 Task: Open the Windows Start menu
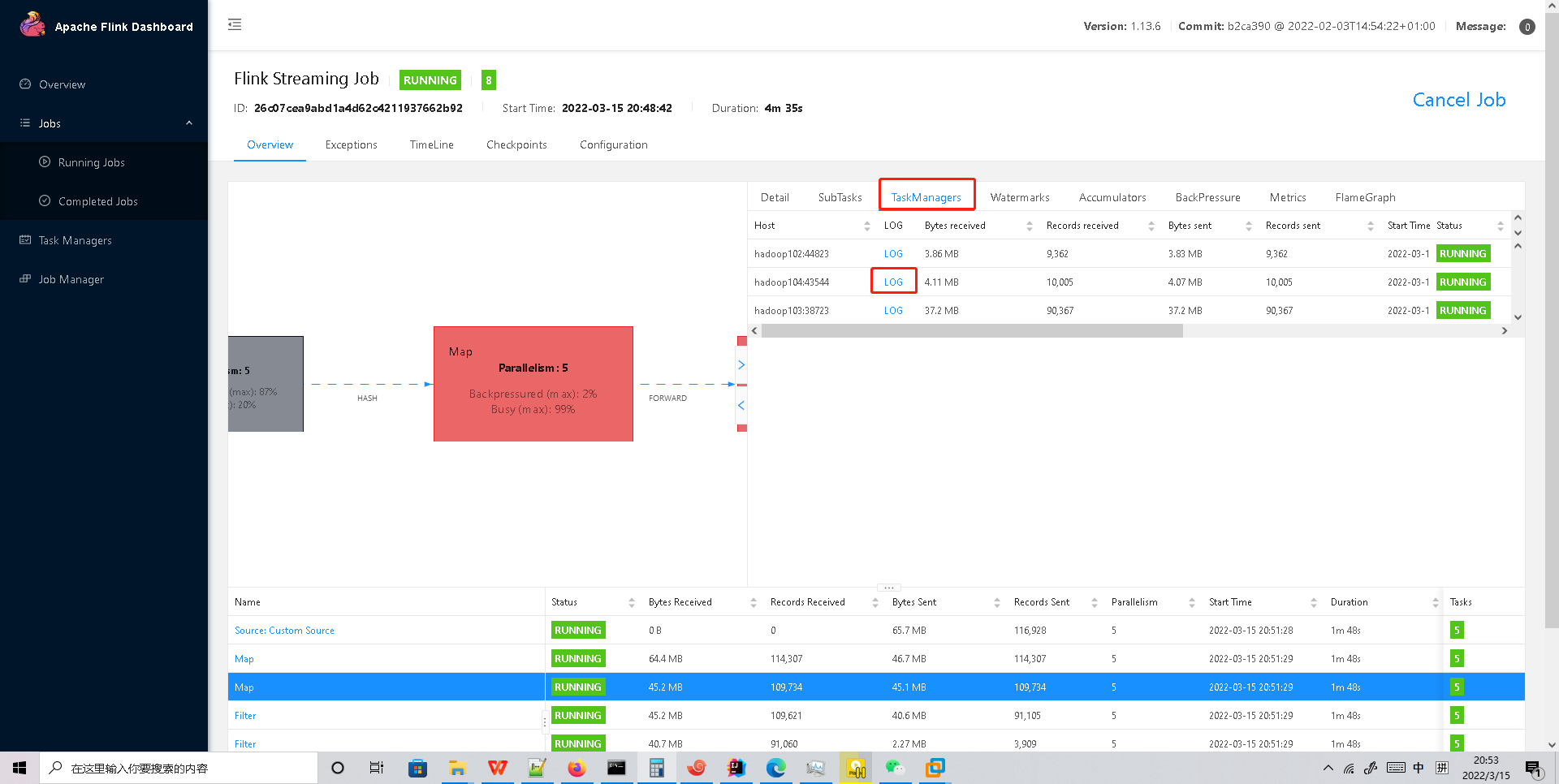point(19,768)
